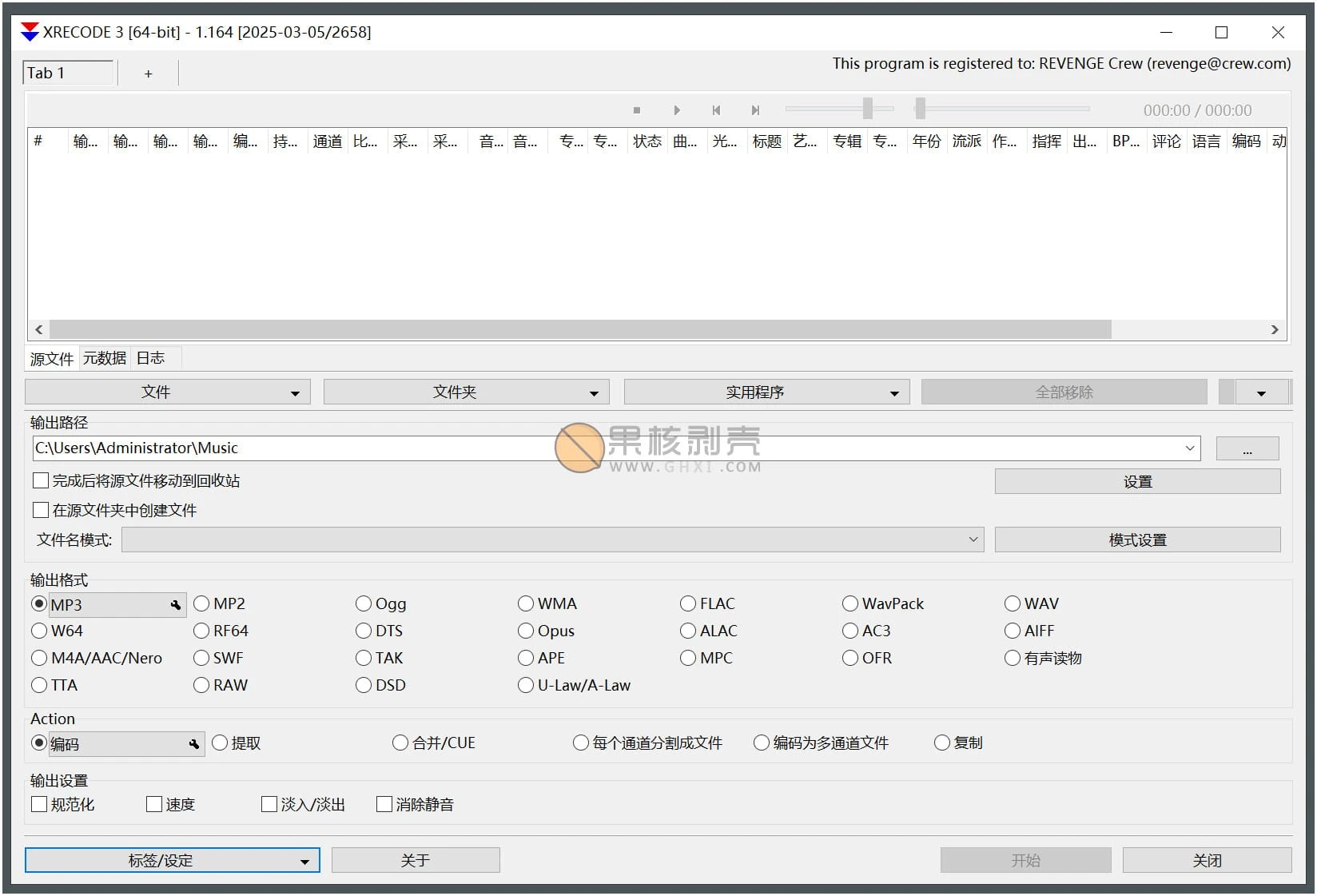Select 有声读物 output format
The image size is (1317, 896).
tap(1043, 658)
